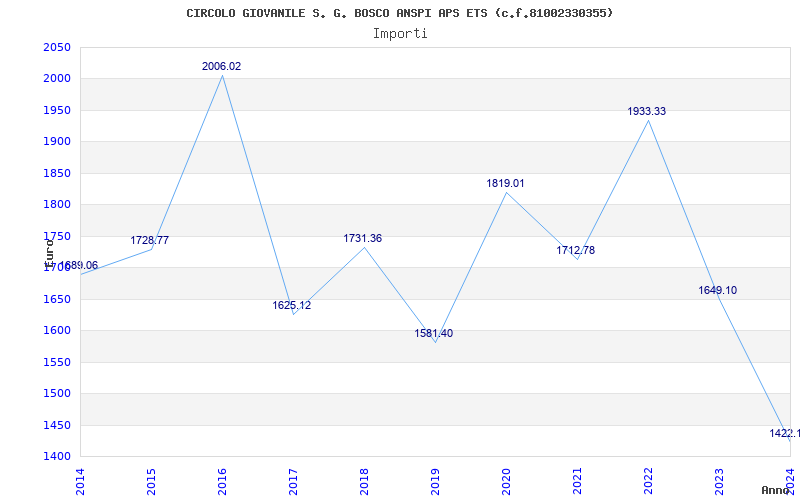Click y-axis value 1400
Screen dimensions: 800x500
click(57, 456)
